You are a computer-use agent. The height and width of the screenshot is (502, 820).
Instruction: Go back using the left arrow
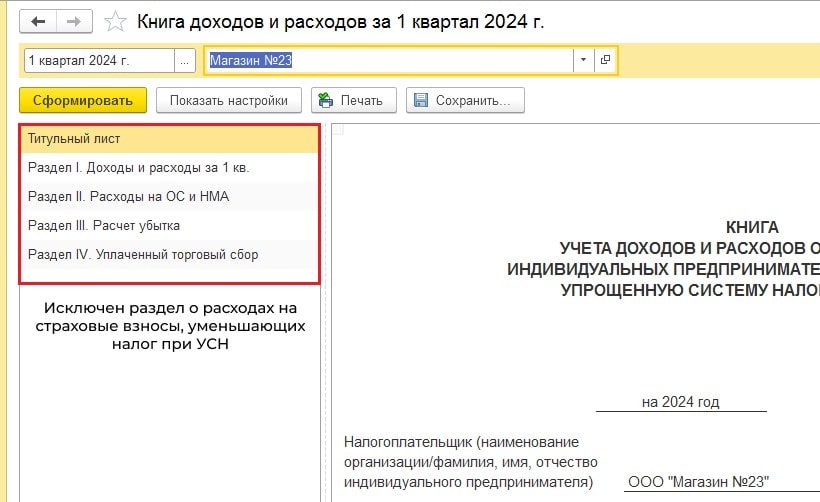[x=38, y=21]
